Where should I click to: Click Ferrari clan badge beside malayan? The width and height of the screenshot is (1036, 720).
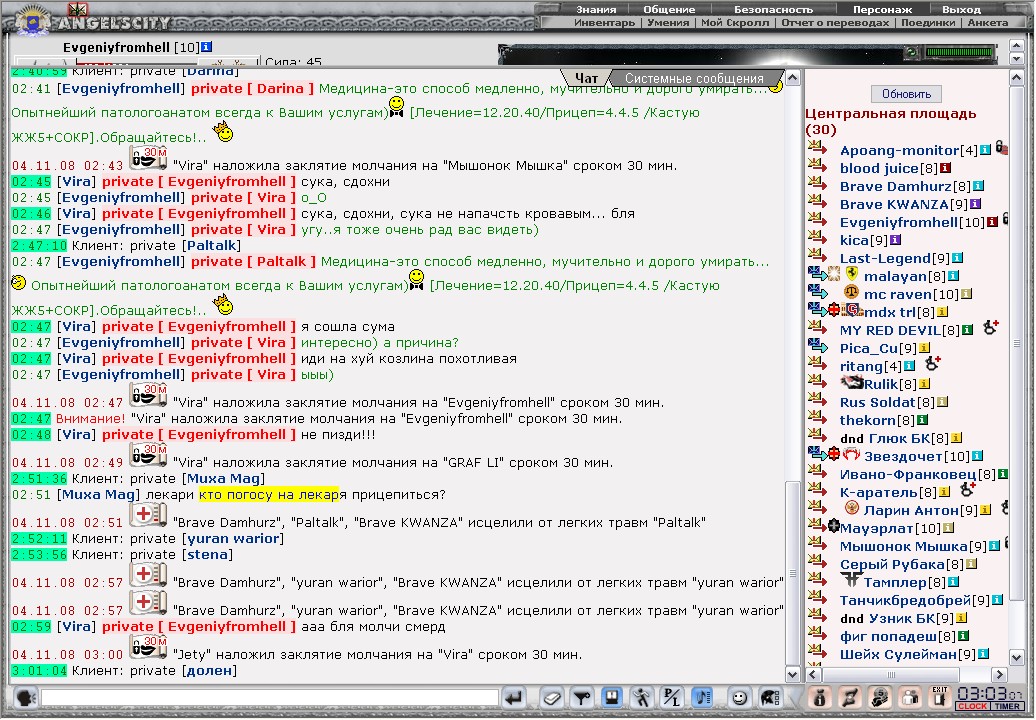click(x=852, y=273)
